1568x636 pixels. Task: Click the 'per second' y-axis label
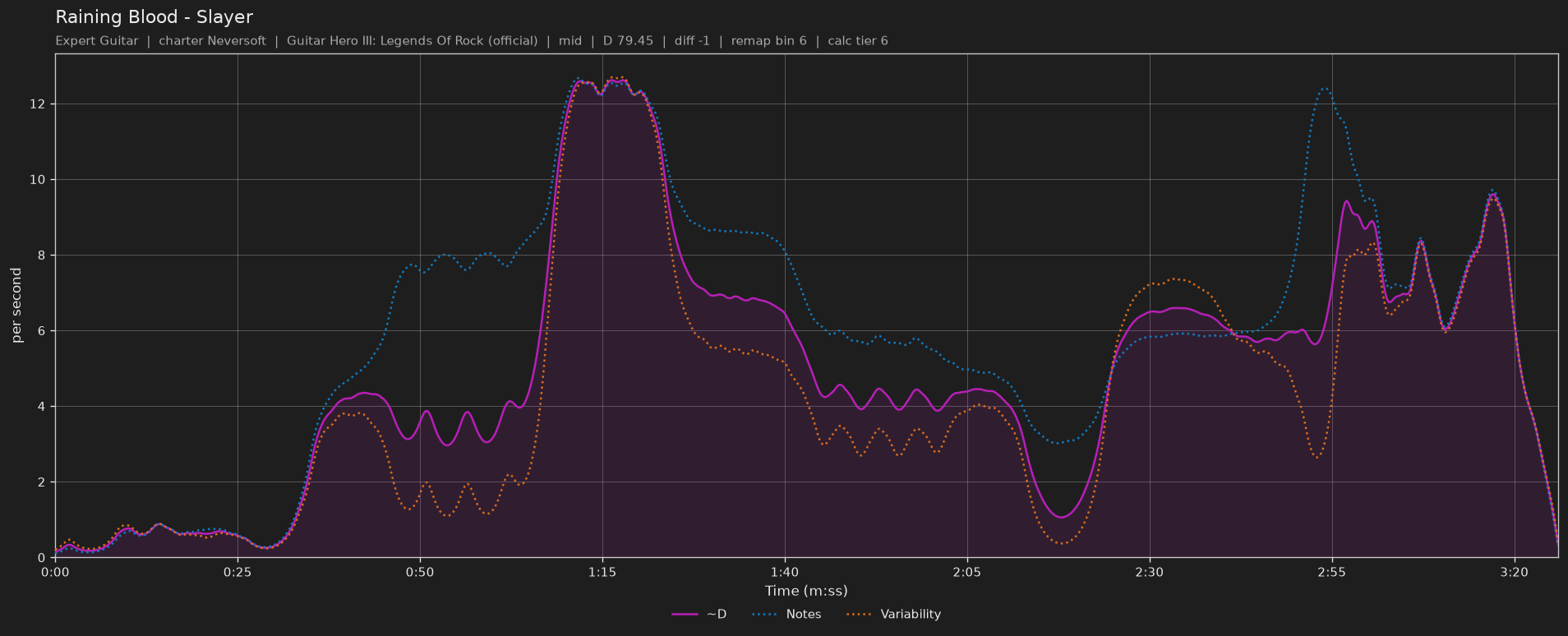click(16, 306)
